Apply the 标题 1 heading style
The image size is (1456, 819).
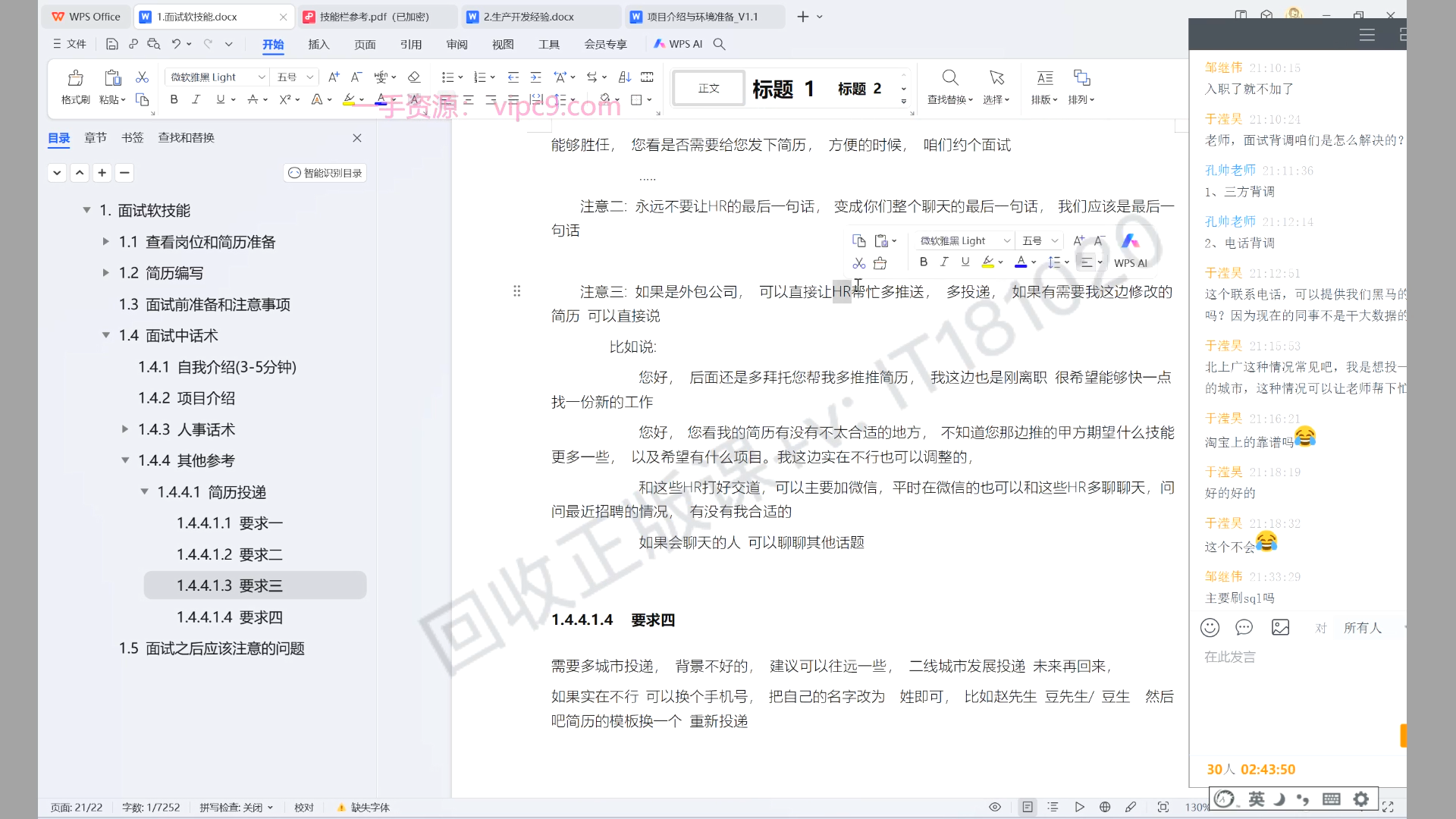pyautogui.click(x=783, y=89)
